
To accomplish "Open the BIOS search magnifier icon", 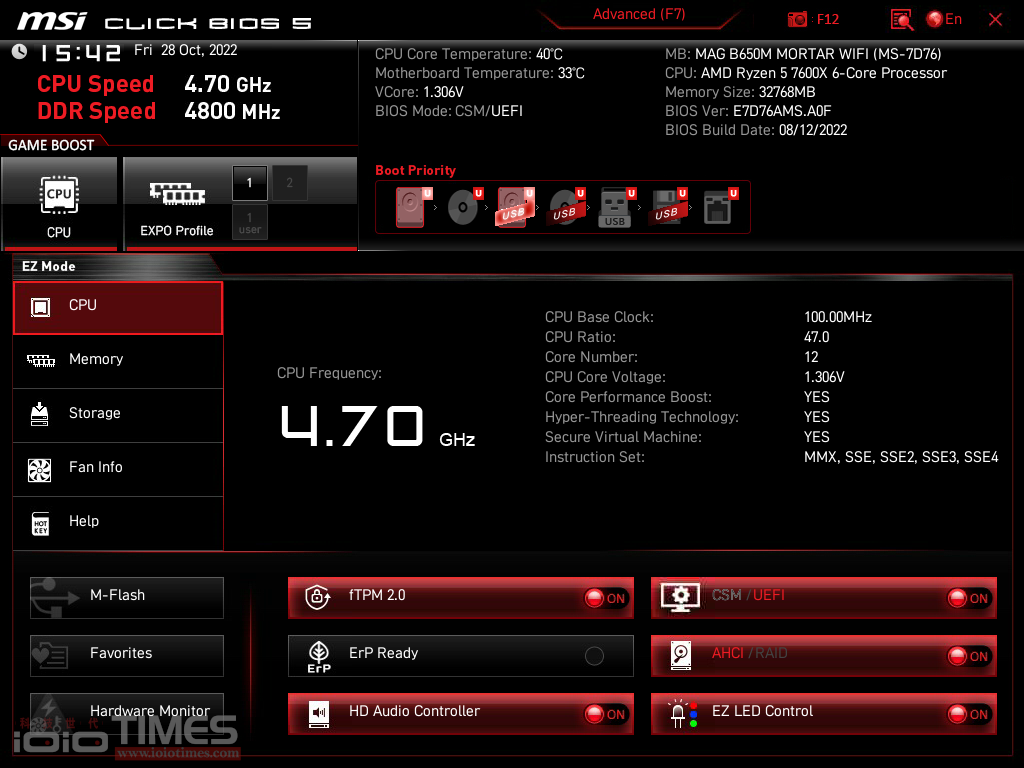I will click(901, 20).
